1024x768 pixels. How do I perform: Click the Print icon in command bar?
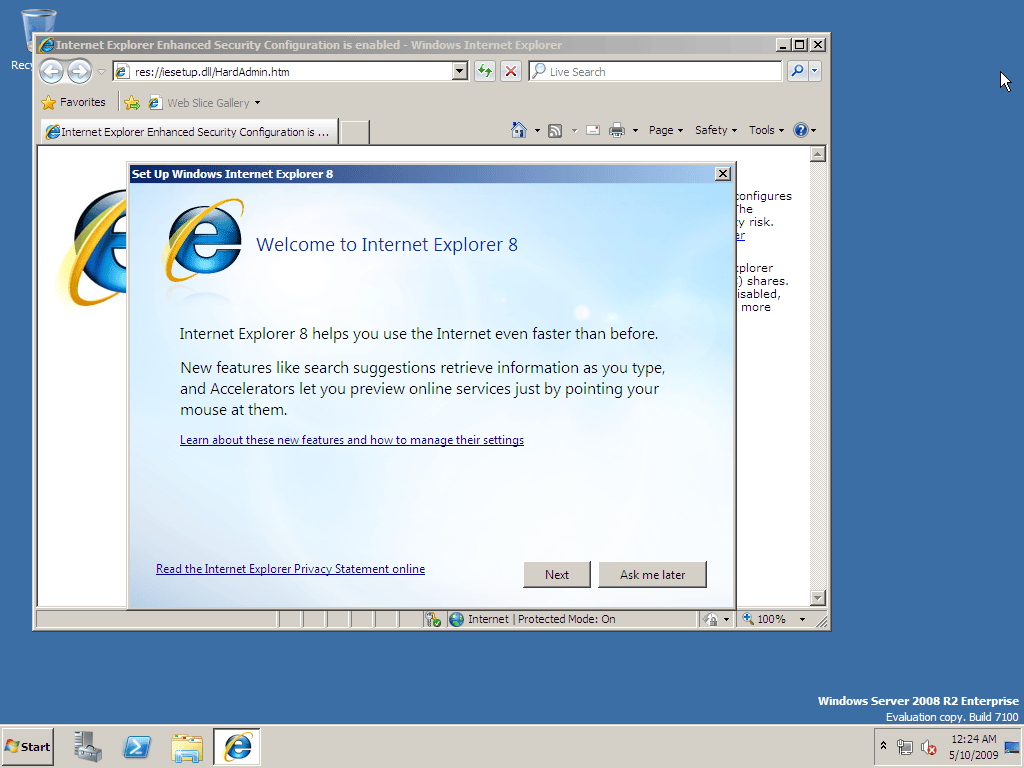[616, 131]
